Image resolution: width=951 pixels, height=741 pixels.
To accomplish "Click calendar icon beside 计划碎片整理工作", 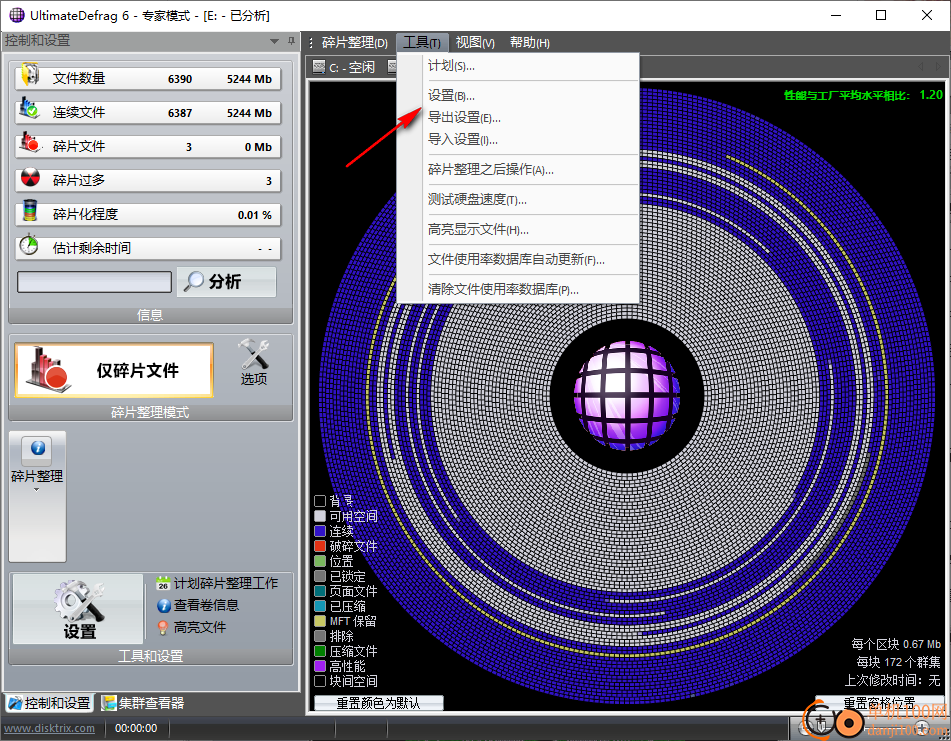I will pos(163,583).
